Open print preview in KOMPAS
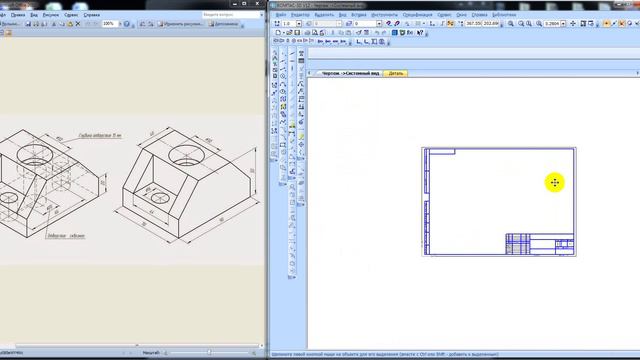 coord(315,33)
